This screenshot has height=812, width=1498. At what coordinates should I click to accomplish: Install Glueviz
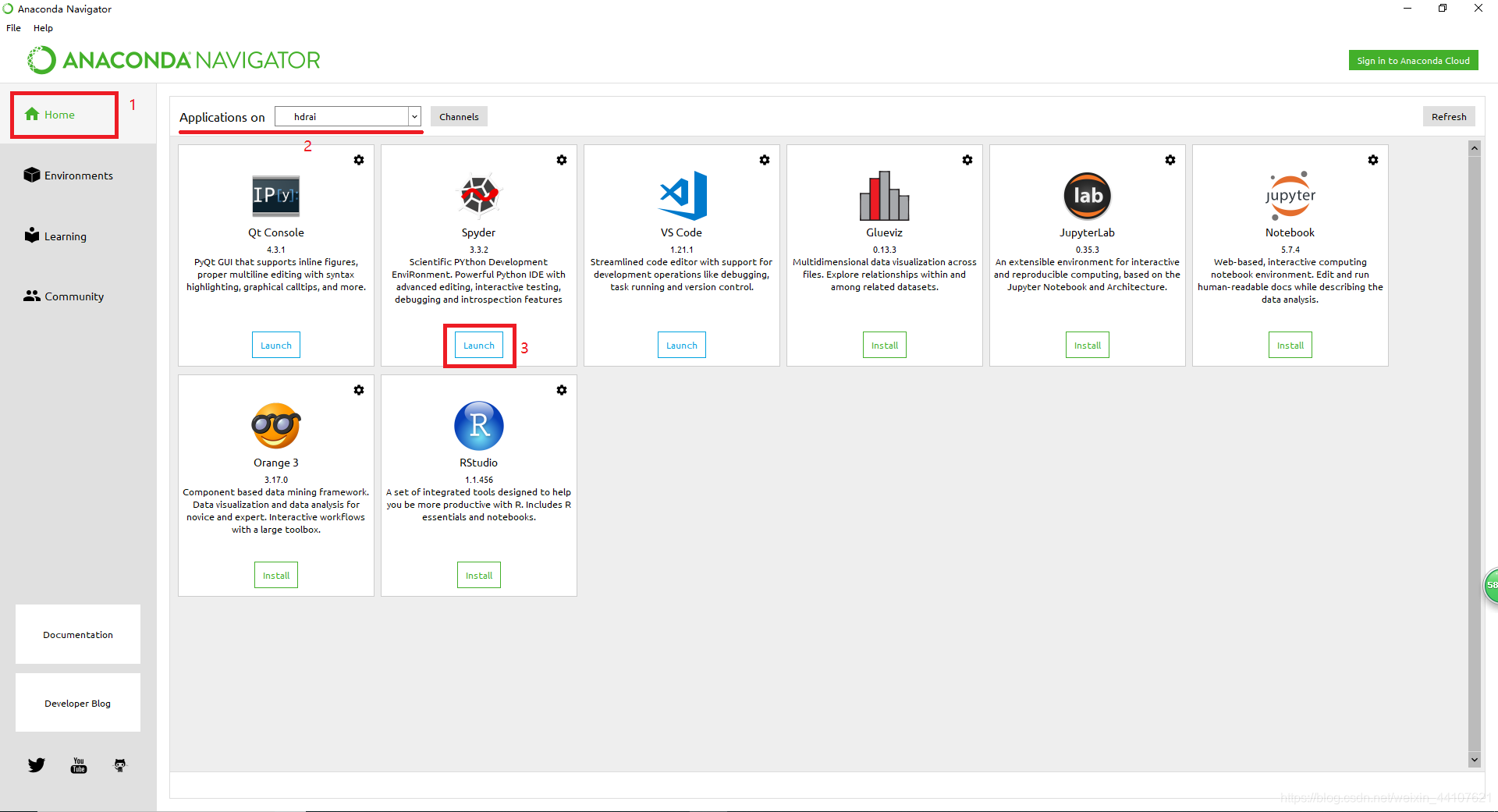point(885,346)
